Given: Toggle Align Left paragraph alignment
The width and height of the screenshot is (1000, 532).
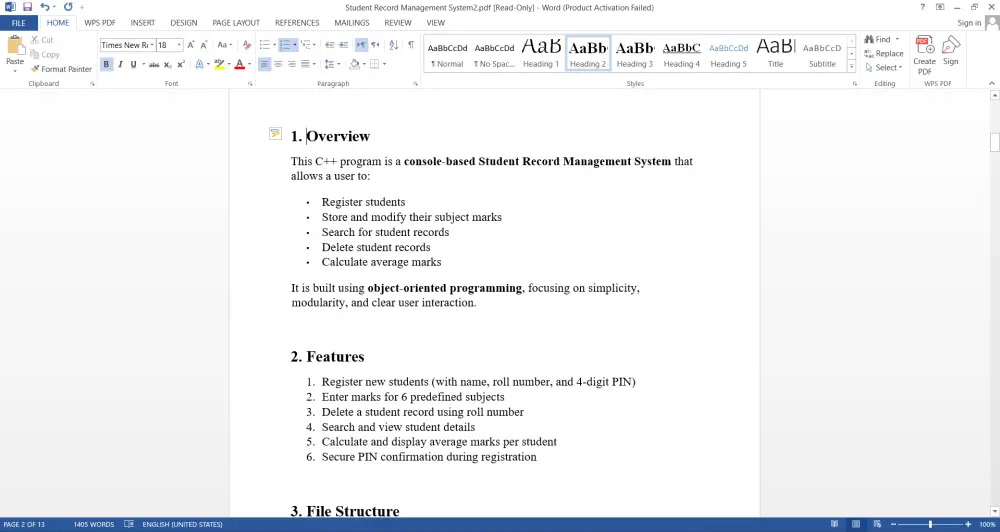Looking at the screenshot, I should [264, 64].
